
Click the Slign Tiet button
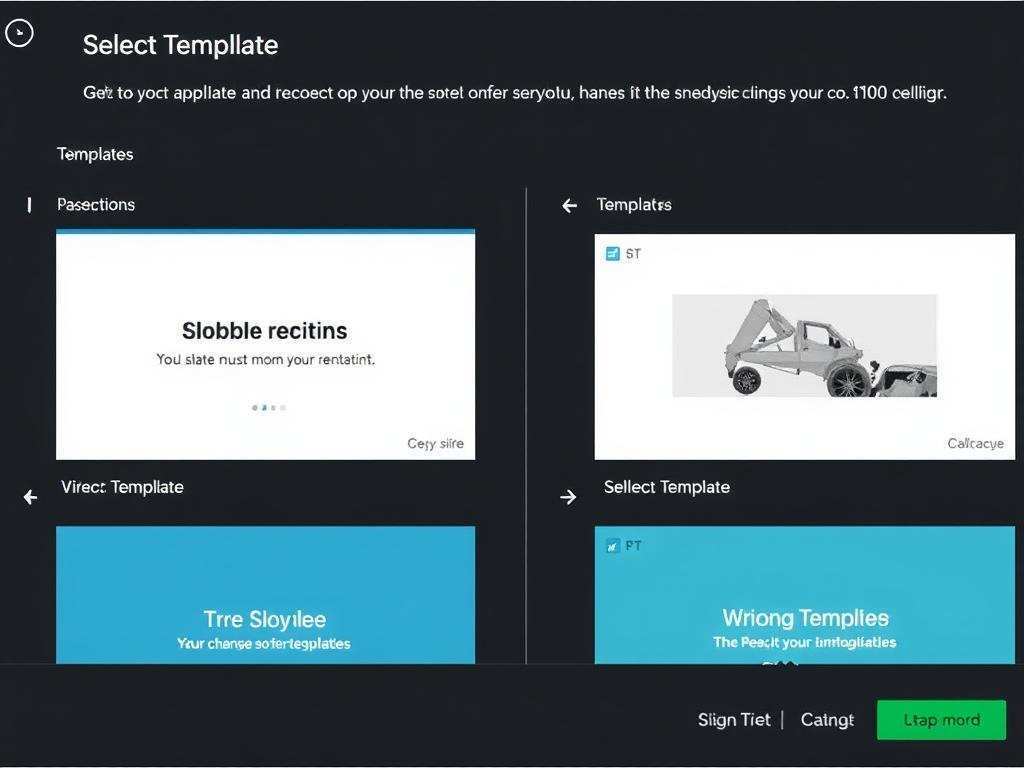pos(734,720)
